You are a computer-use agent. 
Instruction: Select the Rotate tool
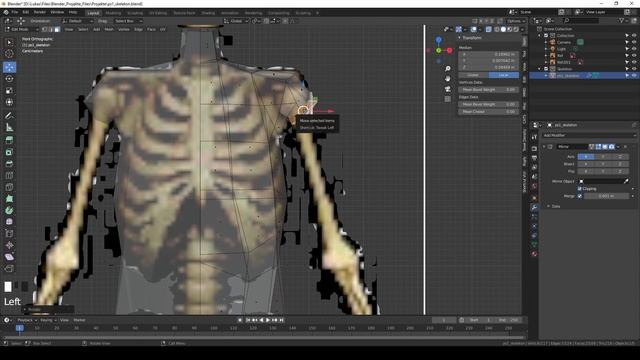9,78
